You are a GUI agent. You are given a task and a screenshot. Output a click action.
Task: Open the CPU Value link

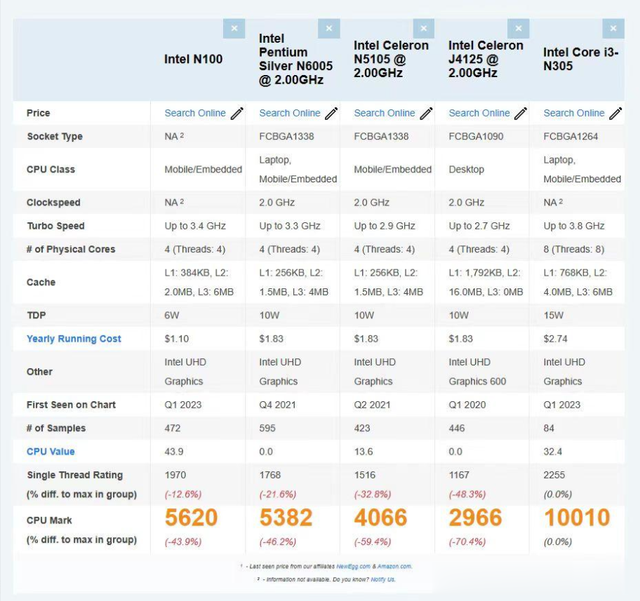[x=51, y=452]
